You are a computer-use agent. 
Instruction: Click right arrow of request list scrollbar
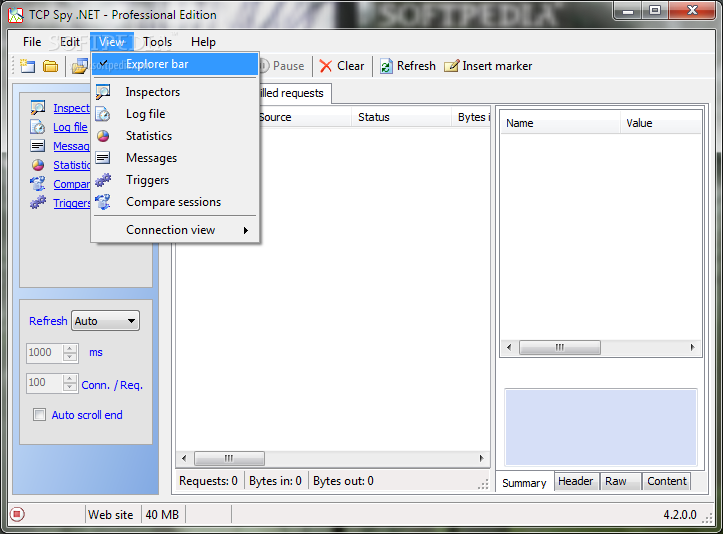481,458
